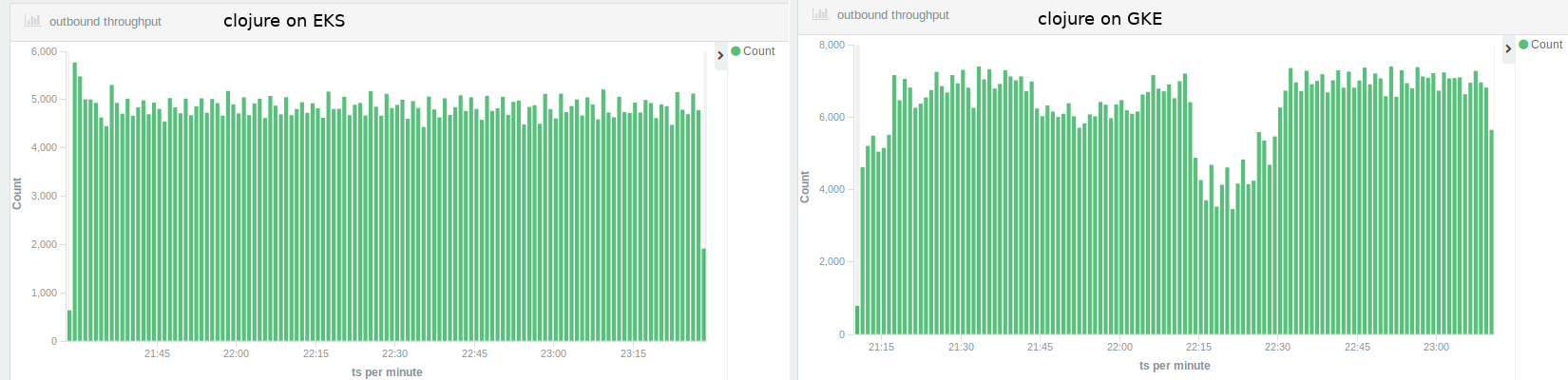1568x380 pixels.
Task: Click 22:30 tick label on EKS chart
Action: (x=394, y=353)
